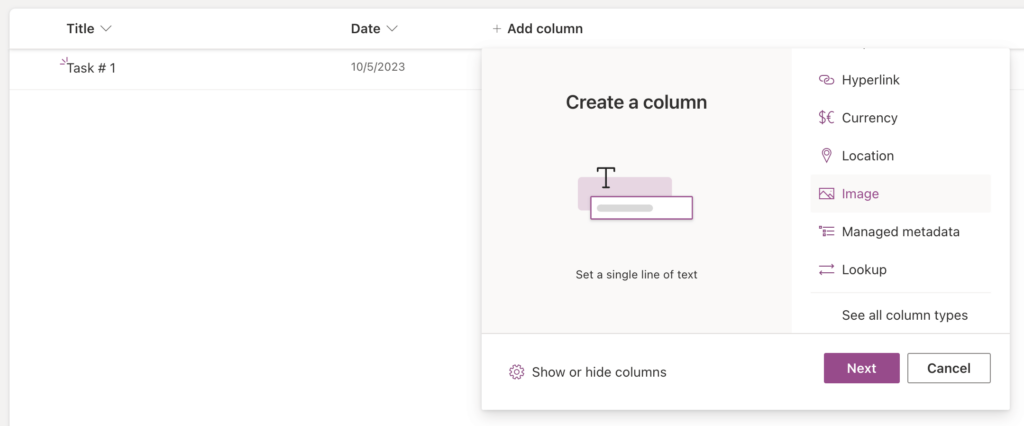This screenshot has height=426, width=1024.
Task: Open the Title column dropdown chevron
Action: pos(106,29)
